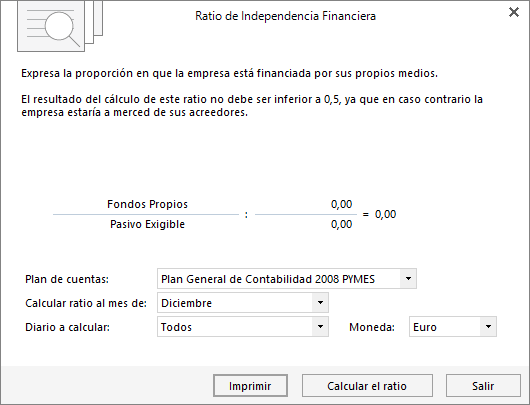This screenshot has height=405, width=530.
Task: Select the Pasivo Exigible 0,00 value
Action: tap(341, 224)
